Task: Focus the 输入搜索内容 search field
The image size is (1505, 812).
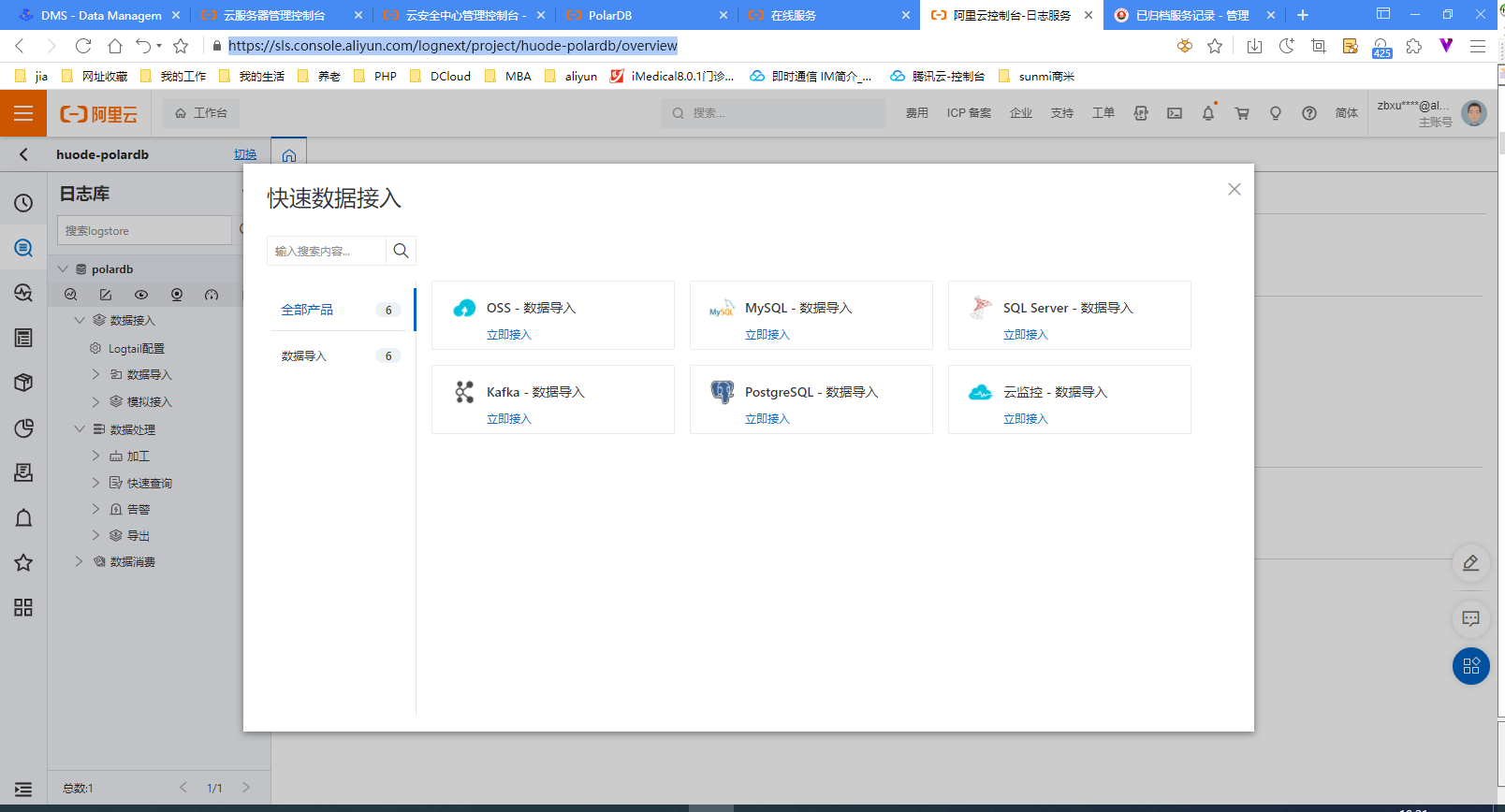Action: tap(327, 251)
